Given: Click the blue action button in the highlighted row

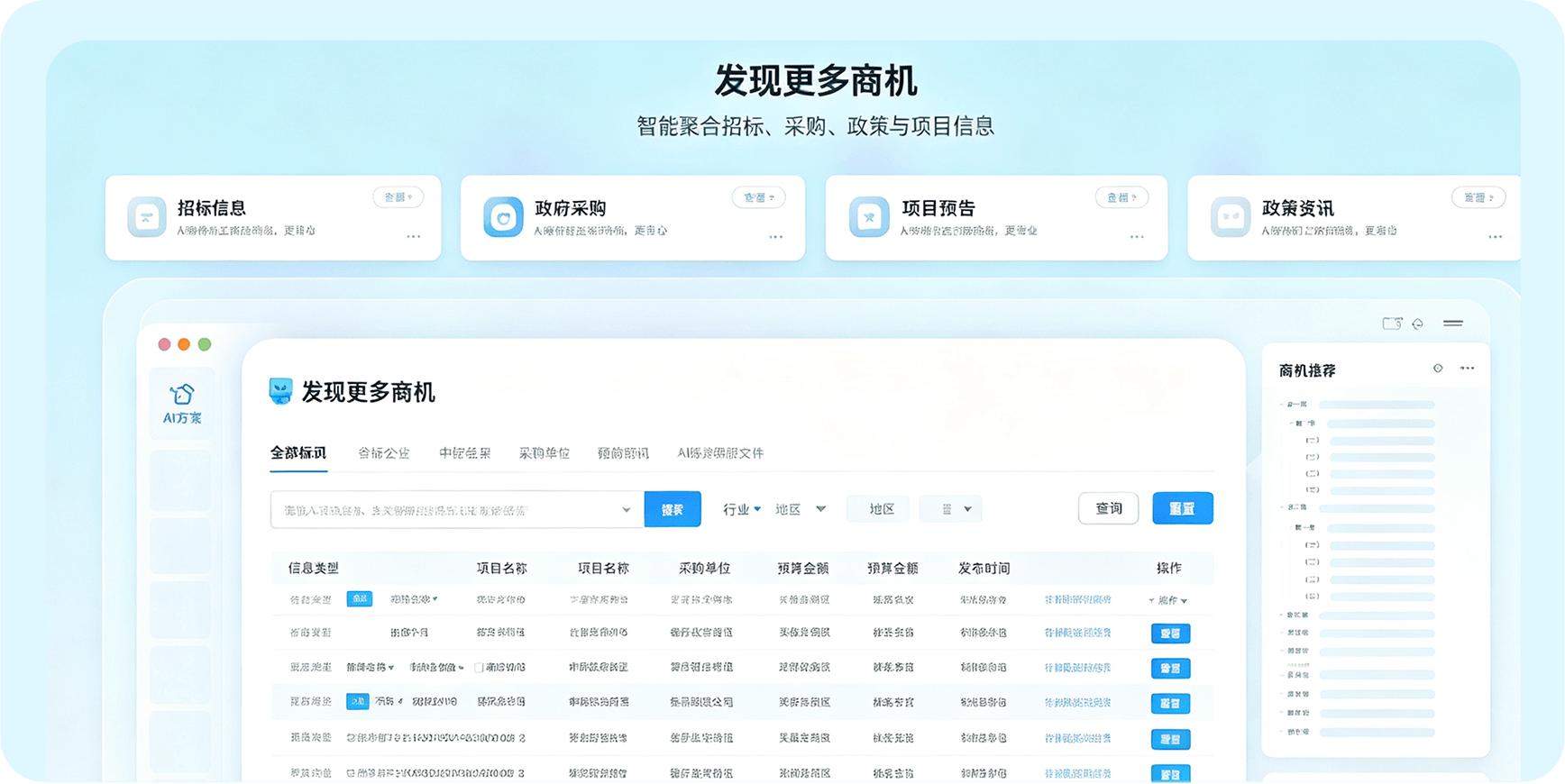Looking at the screenshot, I should coord(1170,703).
